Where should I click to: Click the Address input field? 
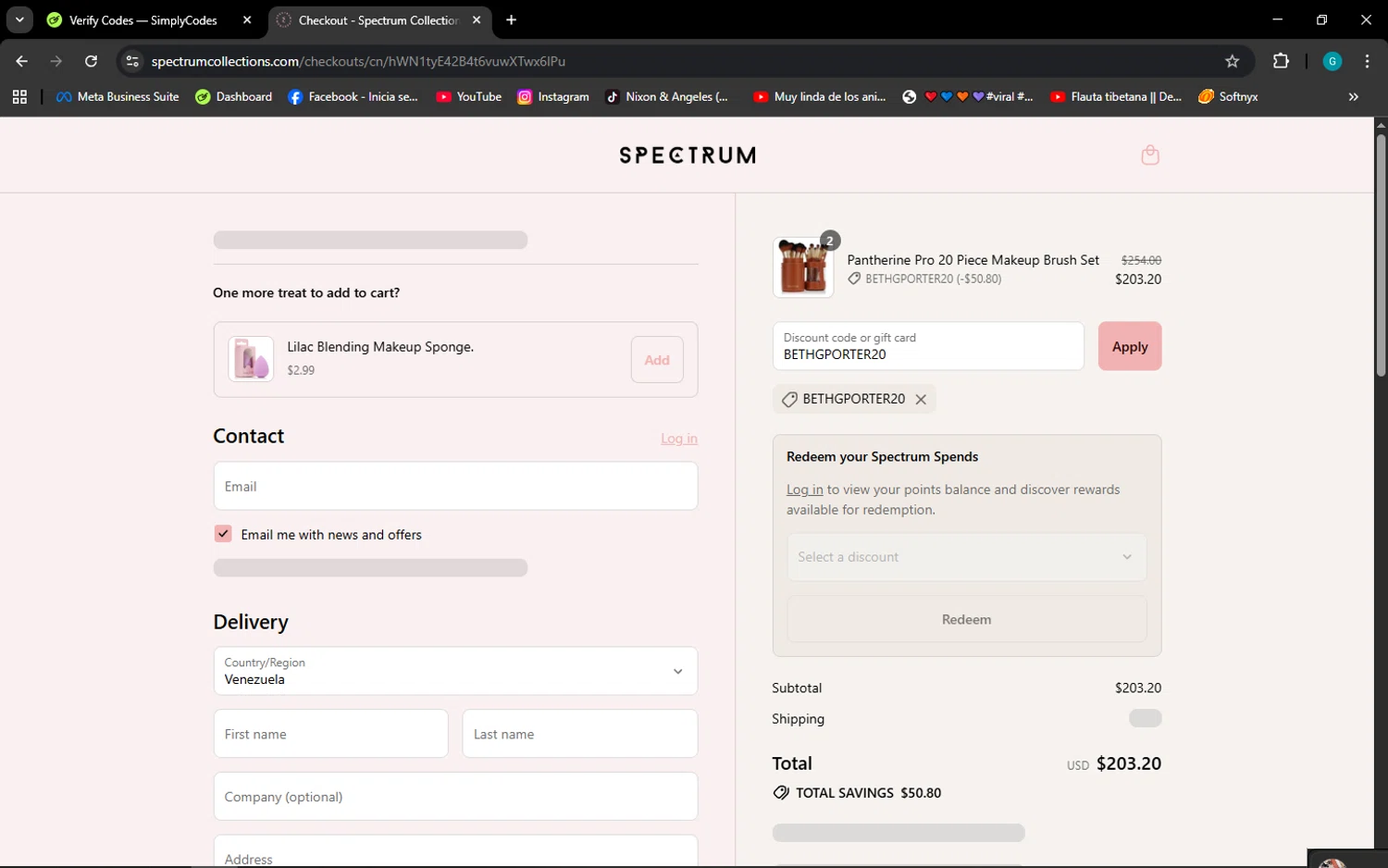pos(455,851)
